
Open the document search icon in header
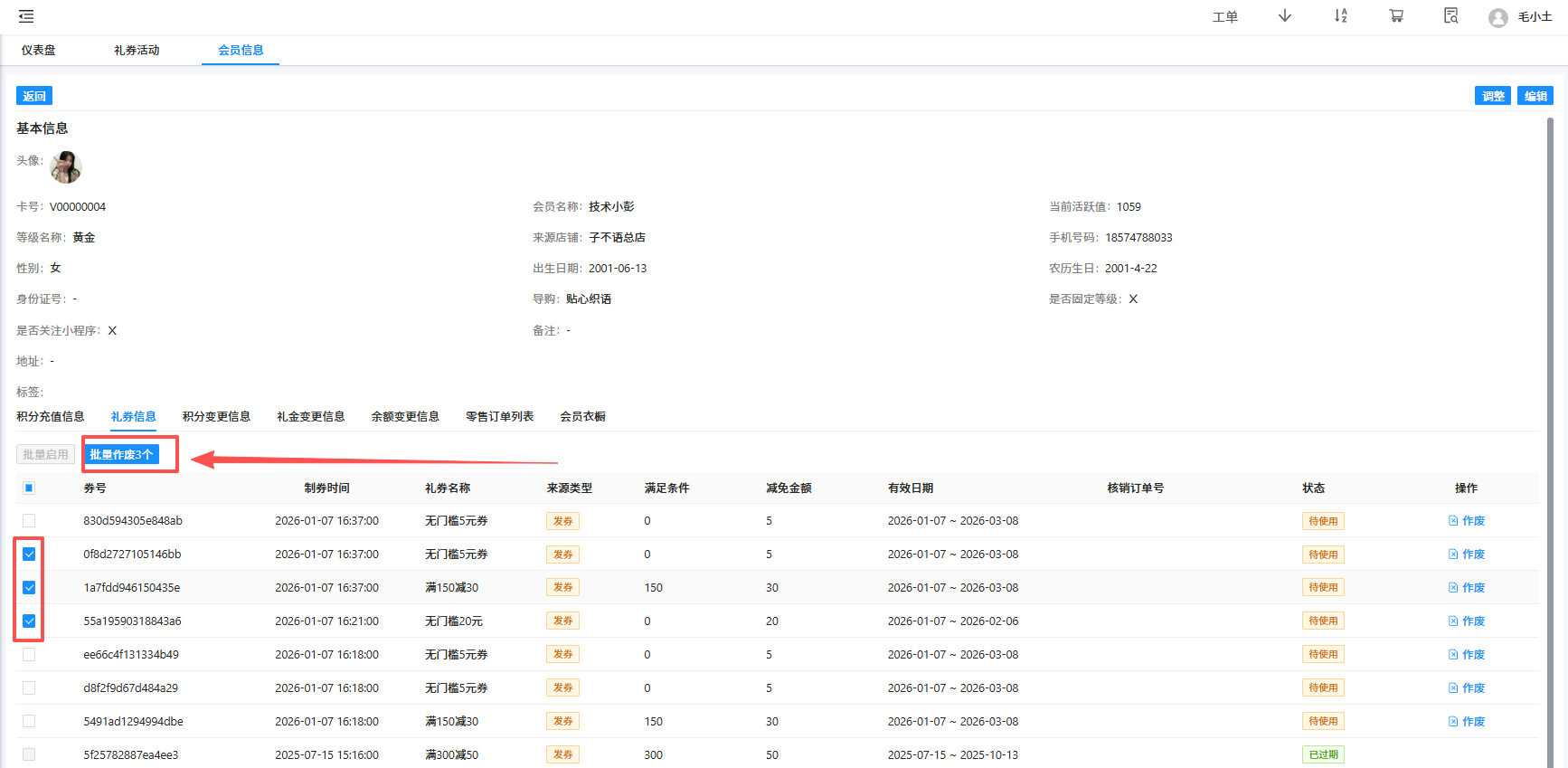pos(1450,16)
